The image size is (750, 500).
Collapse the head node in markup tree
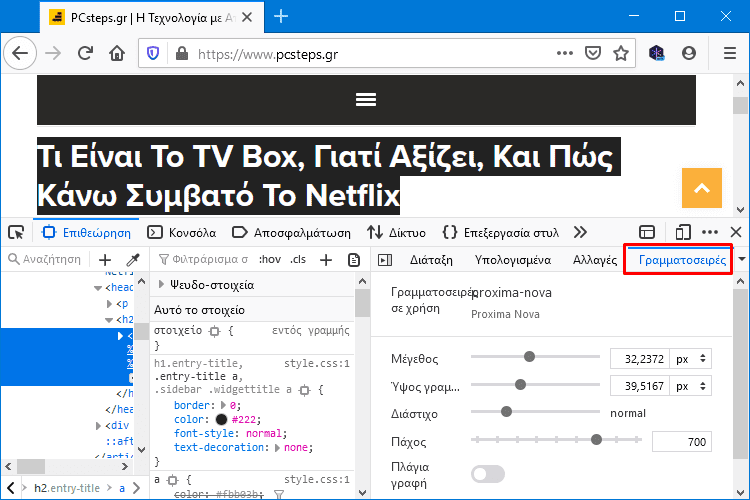(98, 288)
